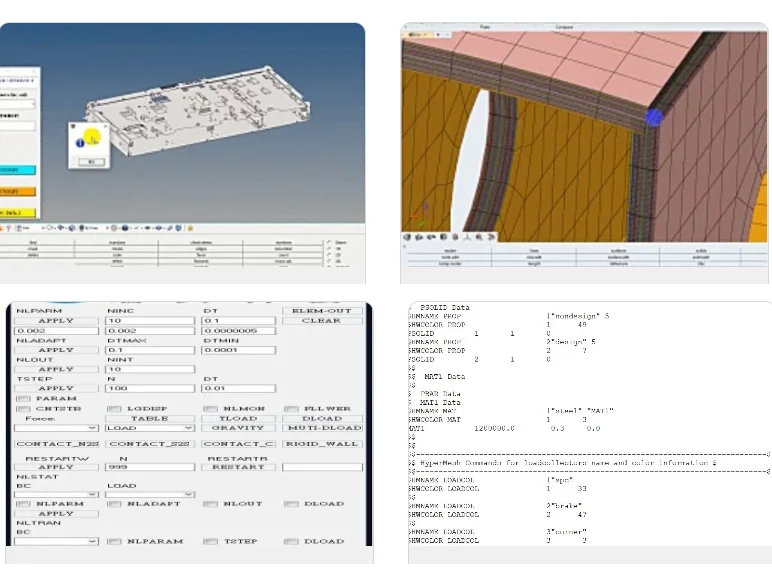Select the blue node at the mesh corner
Image resolution: width=772 pixels, height=575 pixels.
[x=654, y=116]
